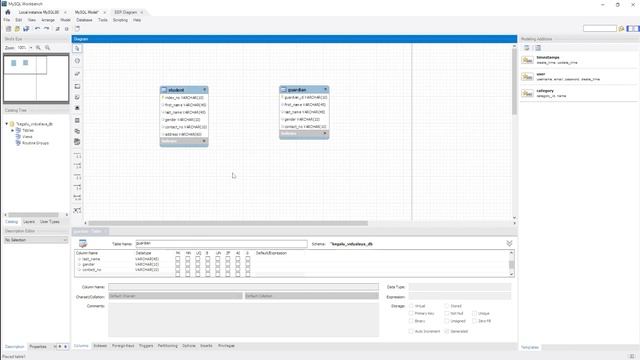Screen dimensions: 640x360
Task: Choose the 1:n non-identifying relationship tool
Action: pyautogui.click(x=77, y=166)
